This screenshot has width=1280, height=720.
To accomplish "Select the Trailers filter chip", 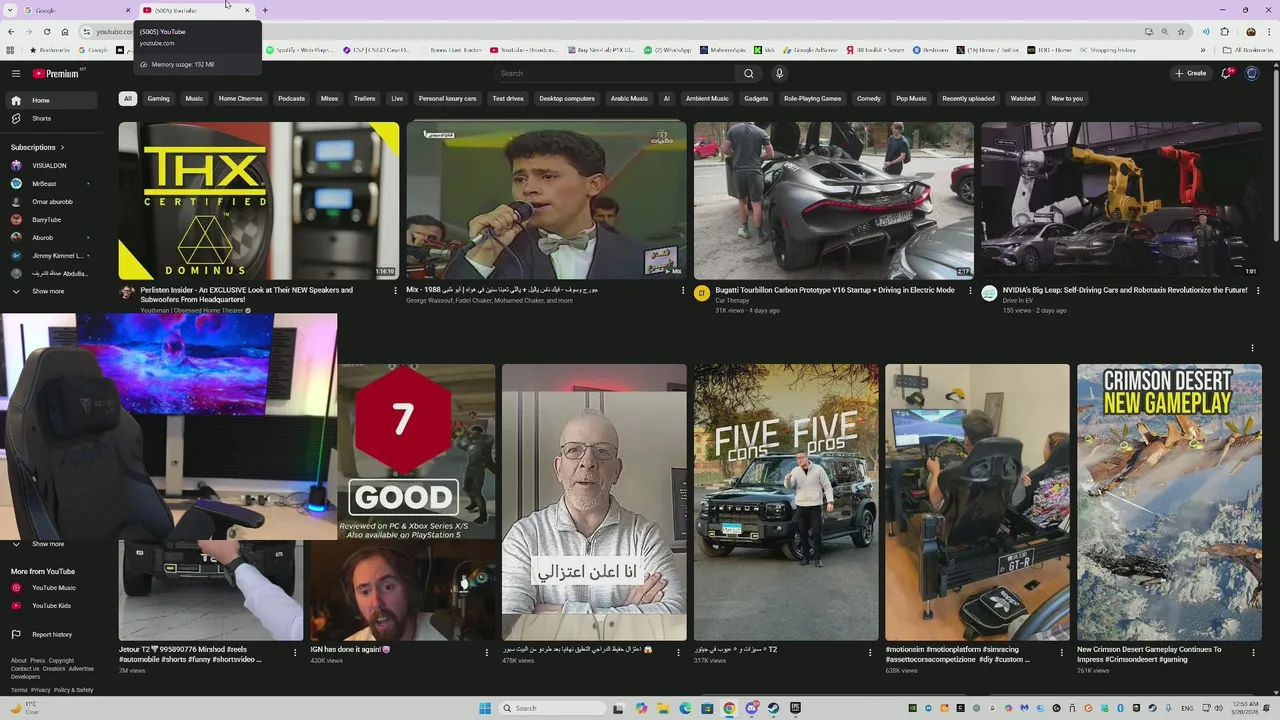I will click(x=364, y=99).
